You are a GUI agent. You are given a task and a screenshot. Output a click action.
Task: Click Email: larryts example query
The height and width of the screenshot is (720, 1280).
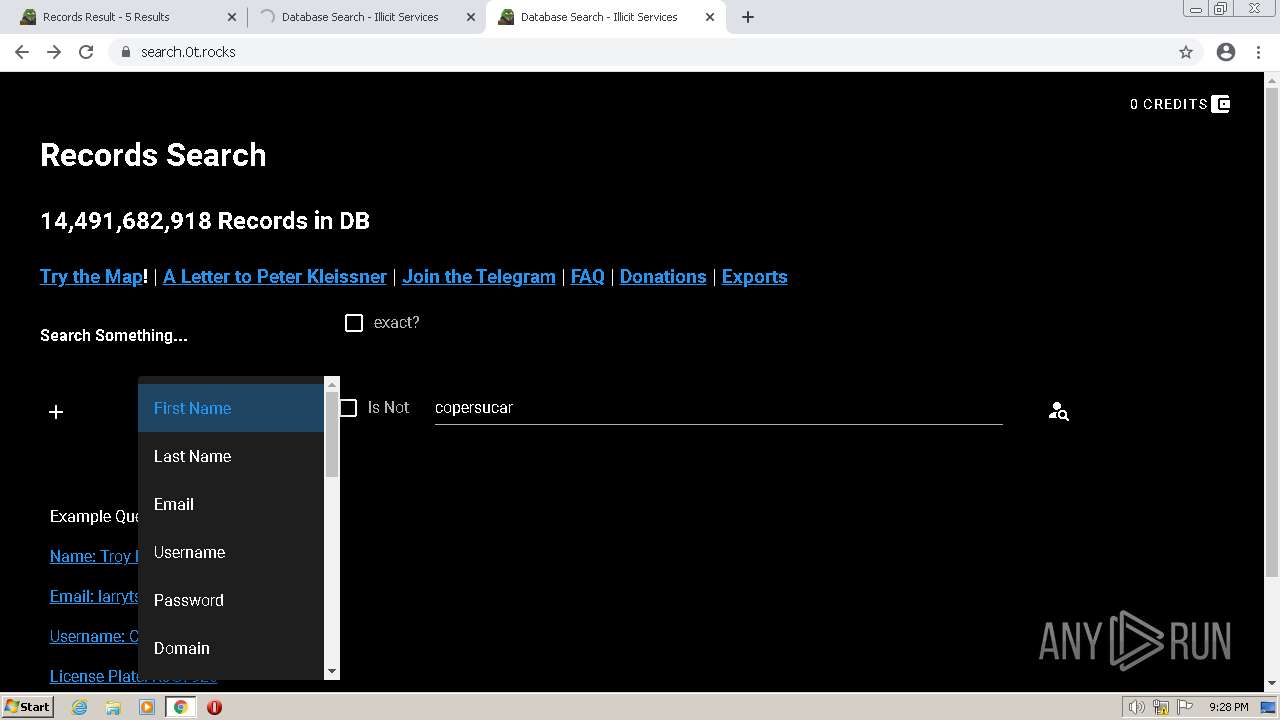point(94,596)
